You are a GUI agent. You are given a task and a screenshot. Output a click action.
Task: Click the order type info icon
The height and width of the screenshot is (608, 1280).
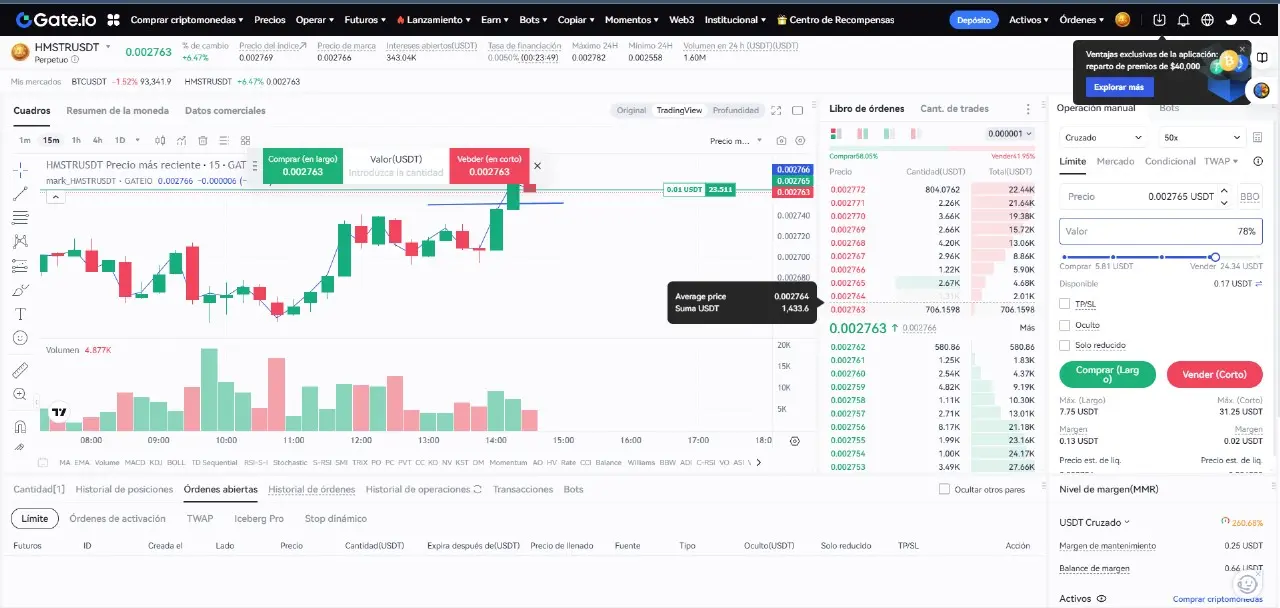tap(1258, 161)
